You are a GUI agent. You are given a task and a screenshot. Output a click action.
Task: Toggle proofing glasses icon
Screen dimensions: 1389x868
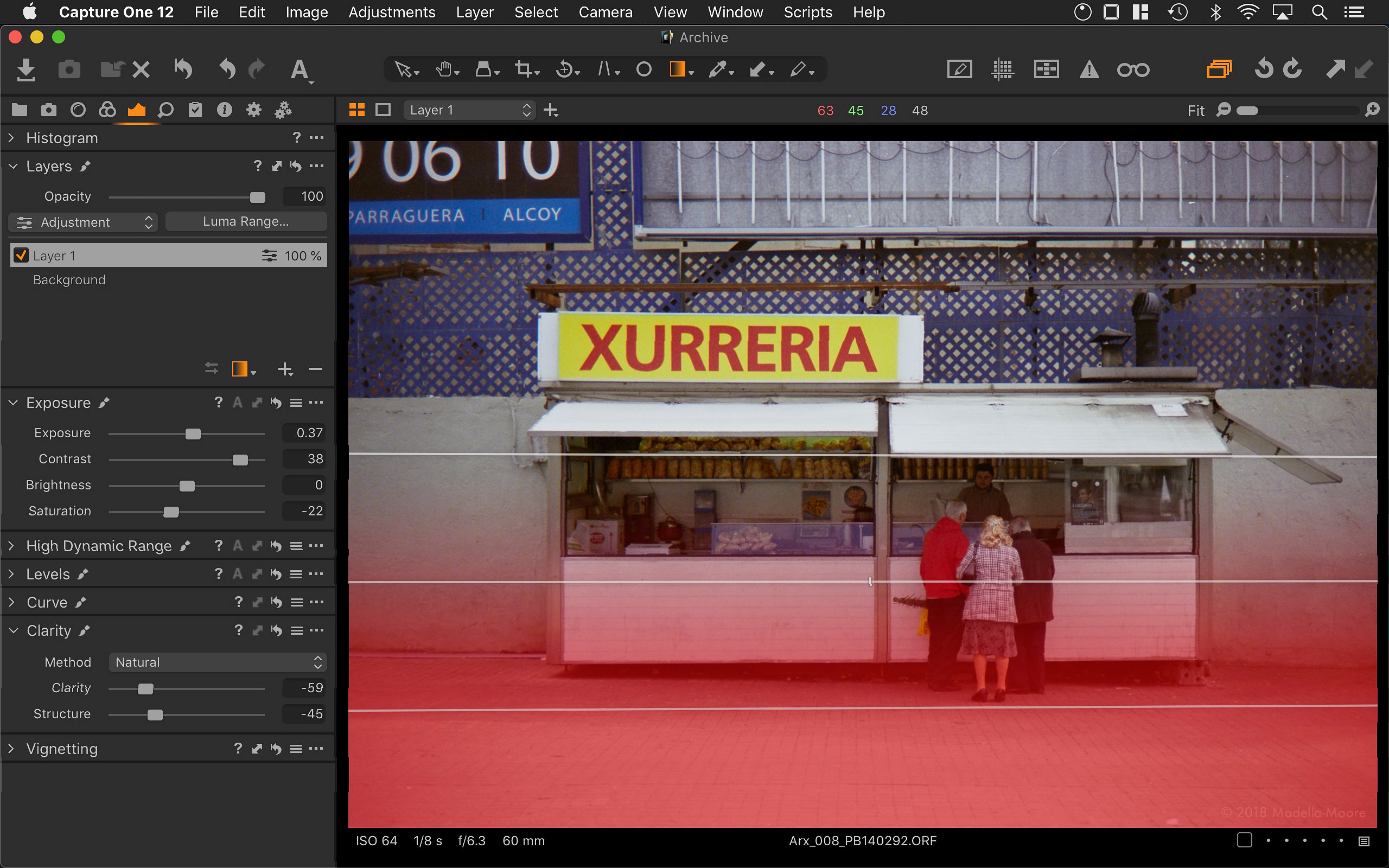[1132, 69]
